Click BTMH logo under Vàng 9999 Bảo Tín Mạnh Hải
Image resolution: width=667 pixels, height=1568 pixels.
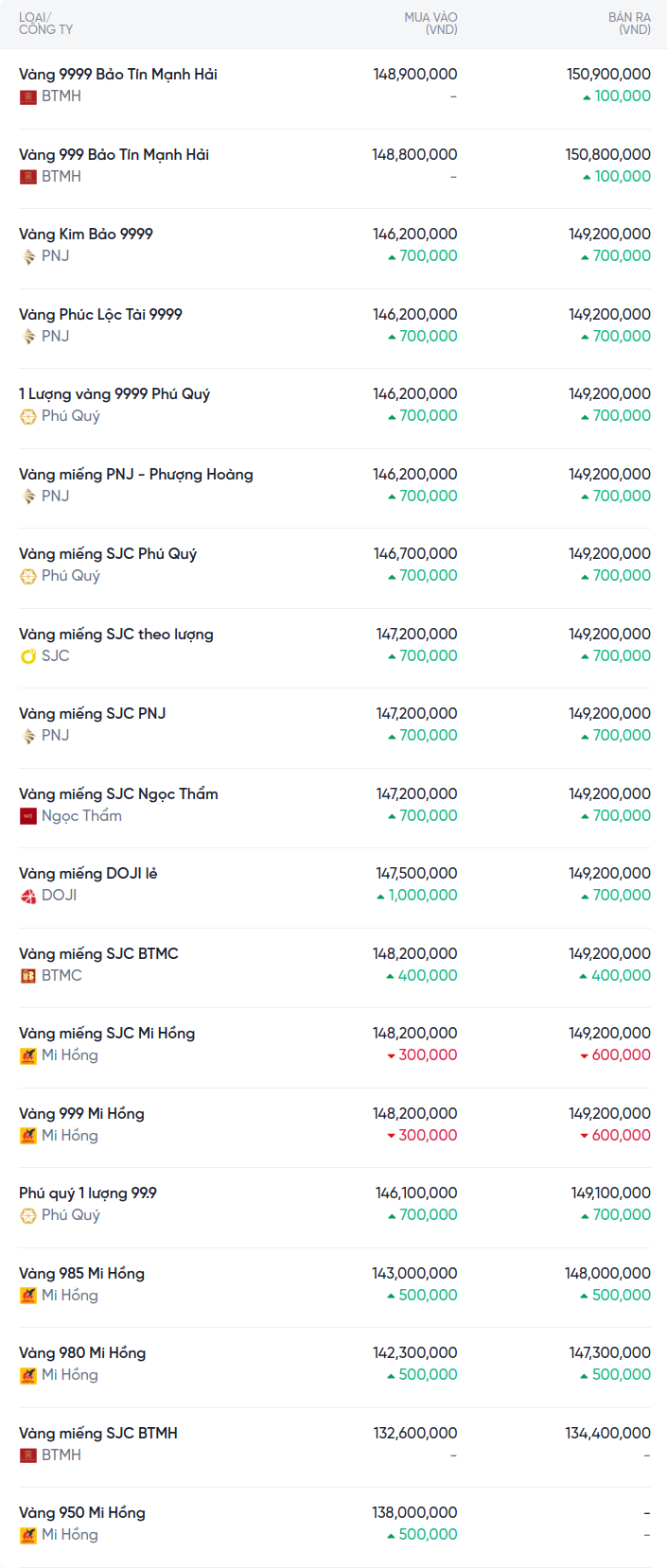[x=28, y=96]
